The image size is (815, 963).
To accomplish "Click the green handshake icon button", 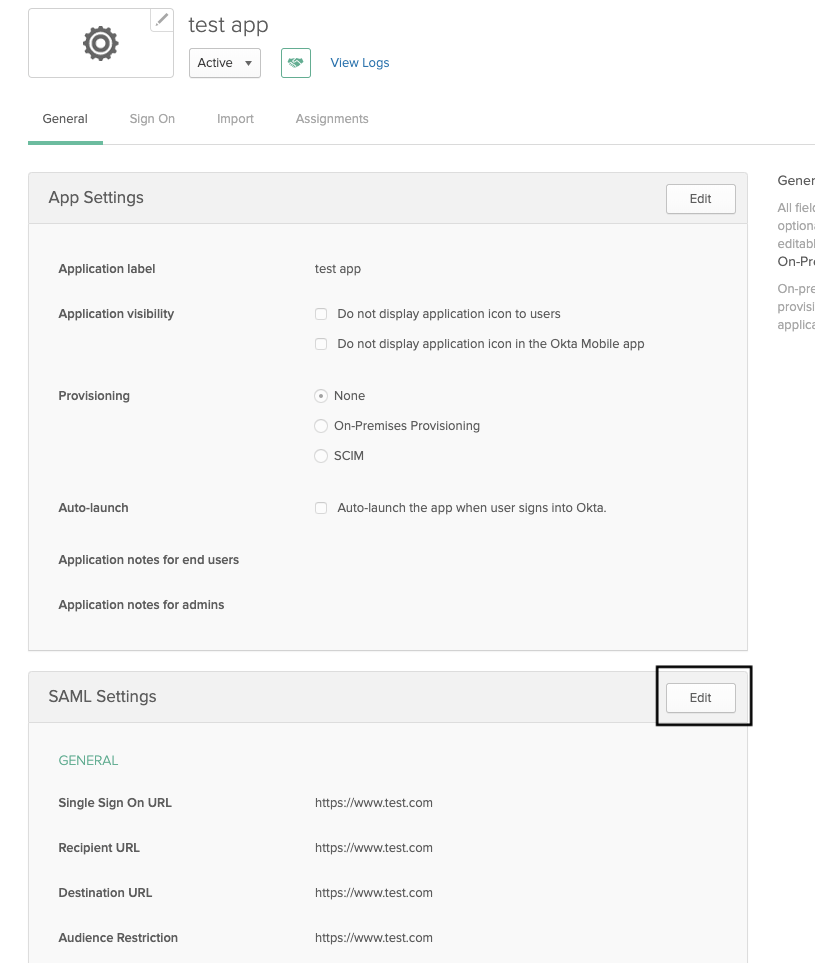I will click(x=296, y=62).
